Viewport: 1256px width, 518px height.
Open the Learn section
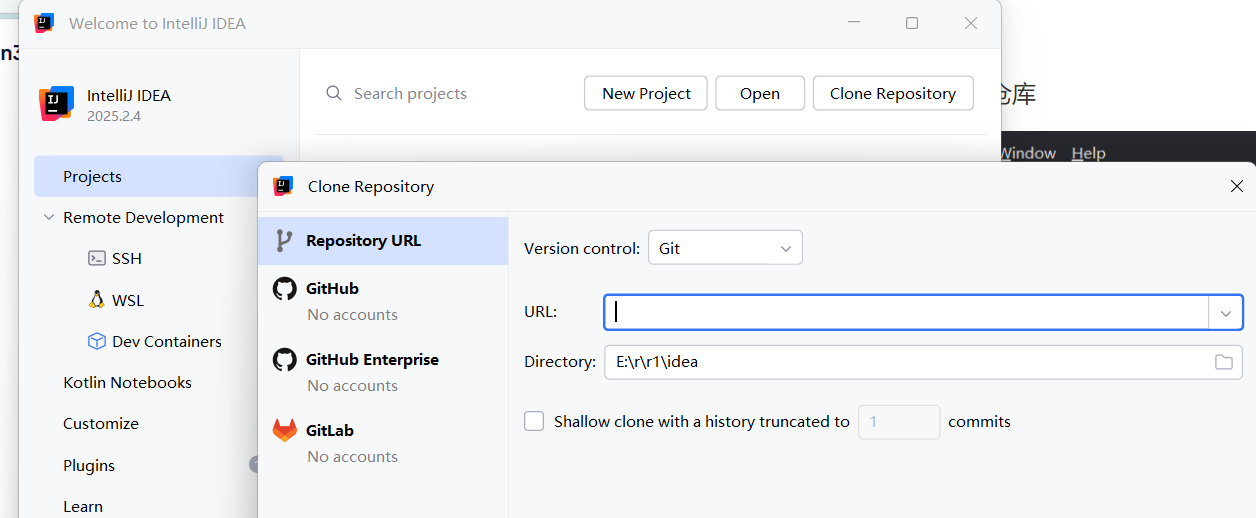[83, 506]
